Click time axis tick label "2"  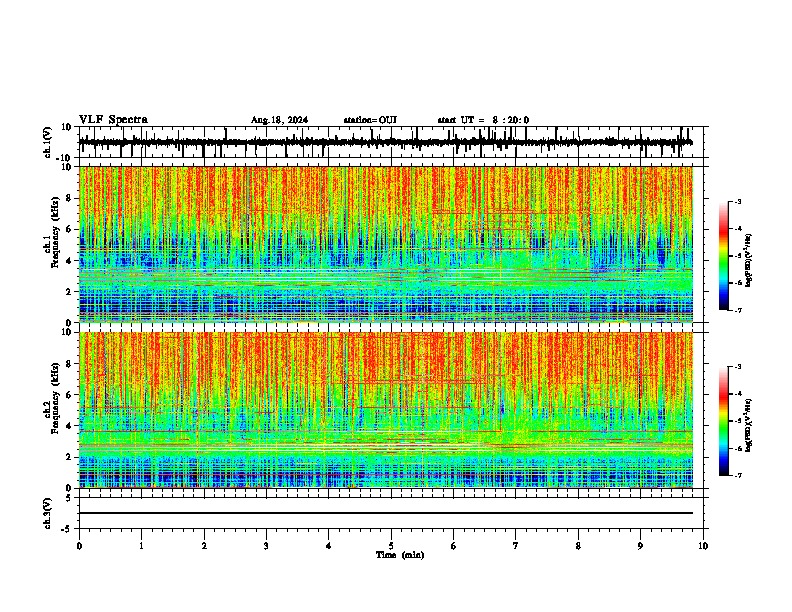pyautogui.click(x=204, y=546)
